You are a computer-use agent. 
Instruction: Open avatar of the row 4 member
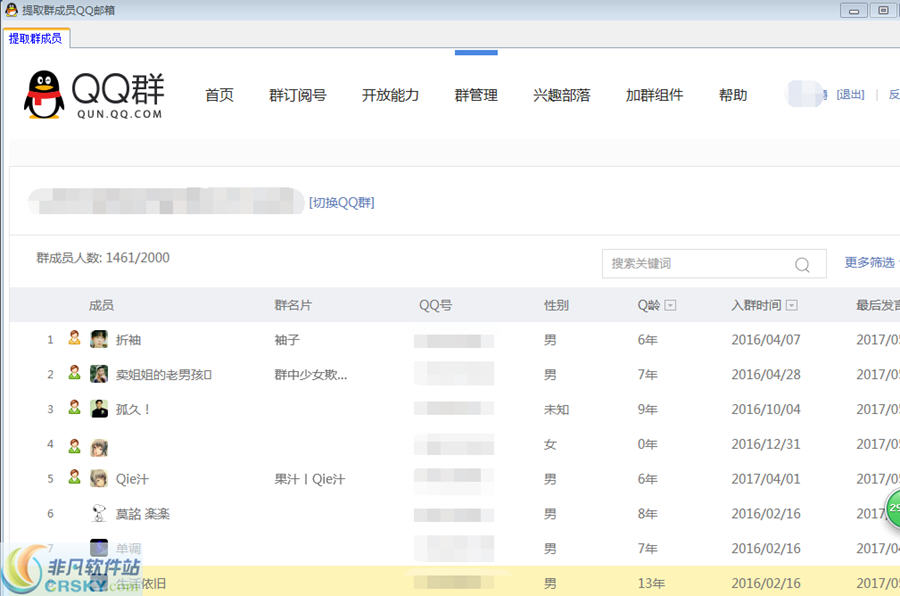99,448
